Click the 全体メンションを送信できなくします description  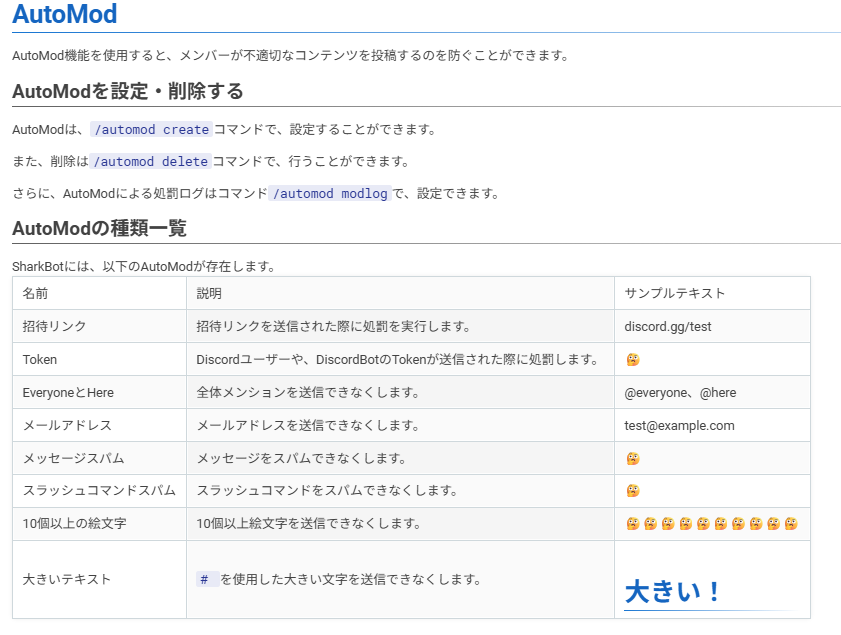pyautogui.click(x=308, y=393)
